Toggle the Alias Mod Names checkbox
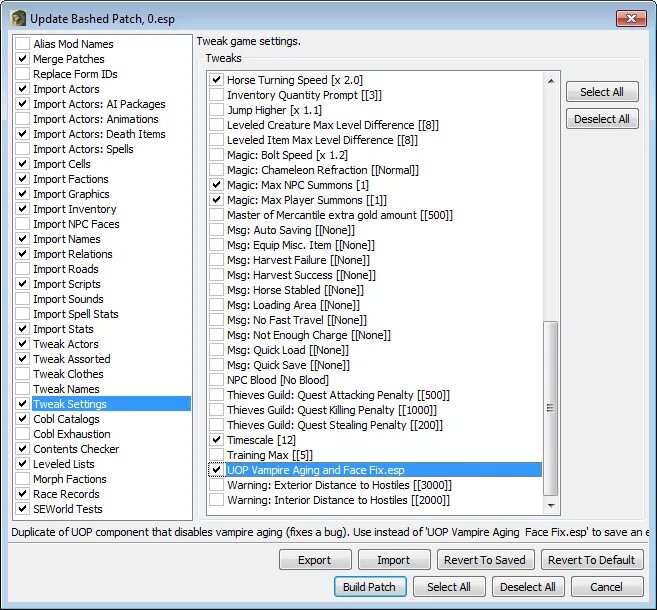This screenshot has height=610, width=657. 23,44
